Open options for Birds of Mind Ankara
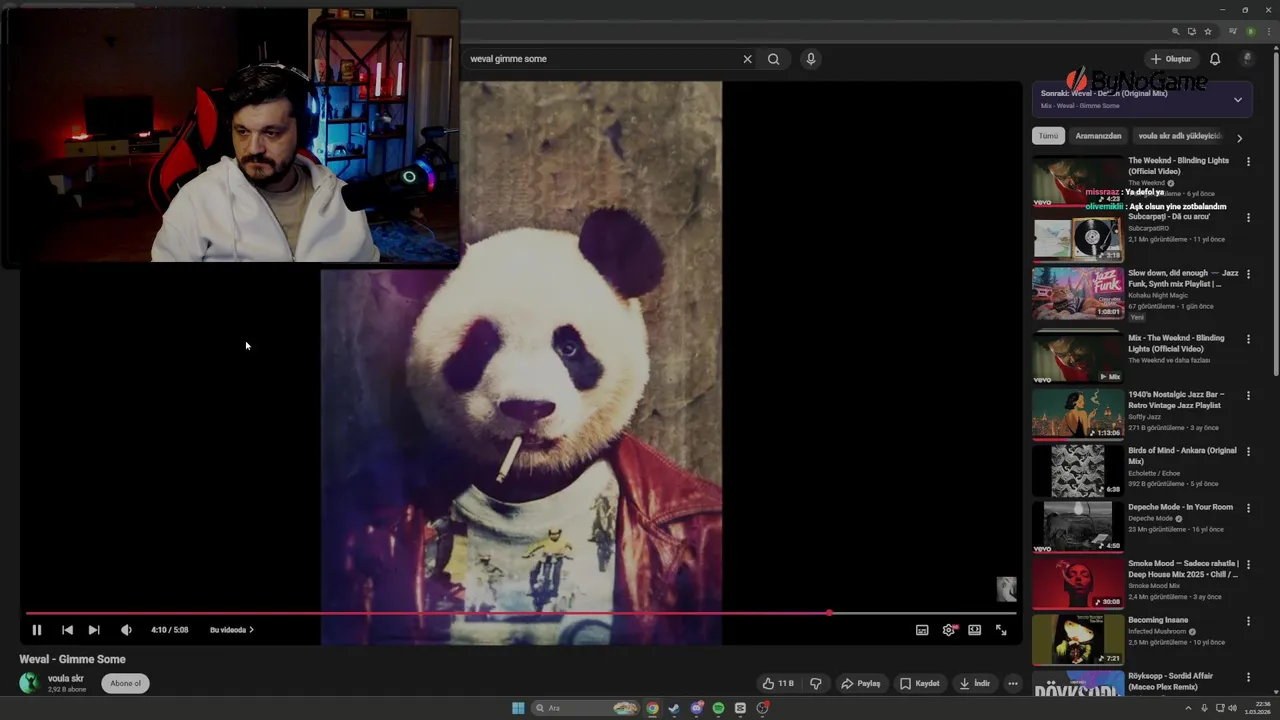Viewport: 1280px width, 720px height. [x=1248, y=452]
